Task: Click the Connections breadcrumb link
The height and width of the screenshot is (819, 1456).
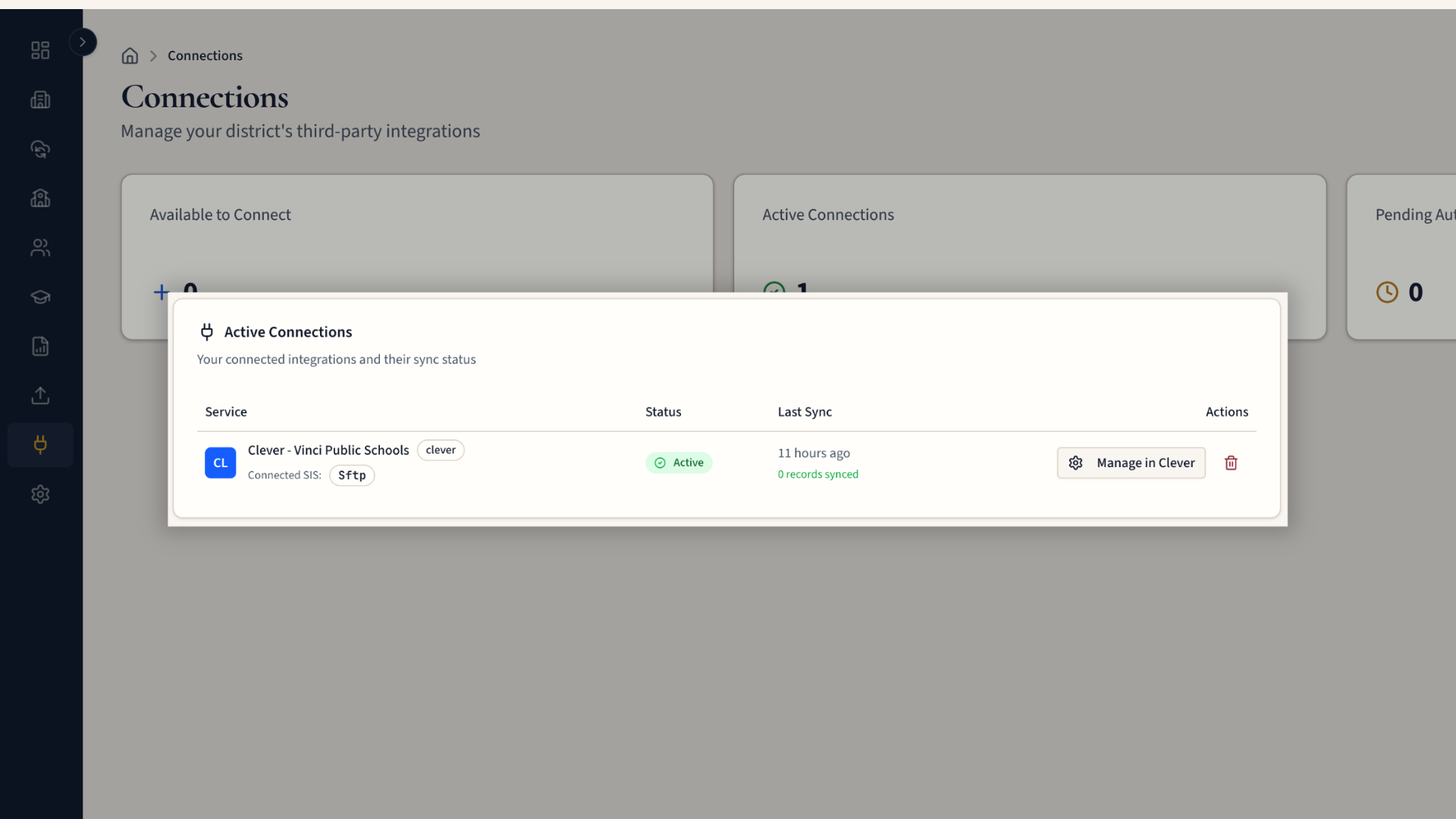Action: tap(205, 56)
